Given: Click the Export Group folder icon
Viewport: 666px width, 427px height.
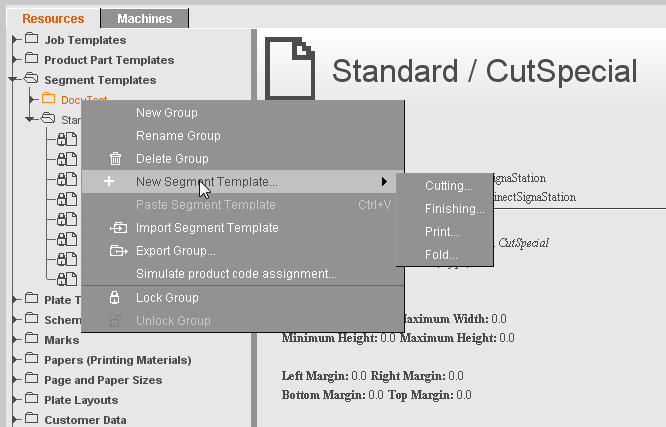Looking at the screenshot, I should tap(117, 251).
